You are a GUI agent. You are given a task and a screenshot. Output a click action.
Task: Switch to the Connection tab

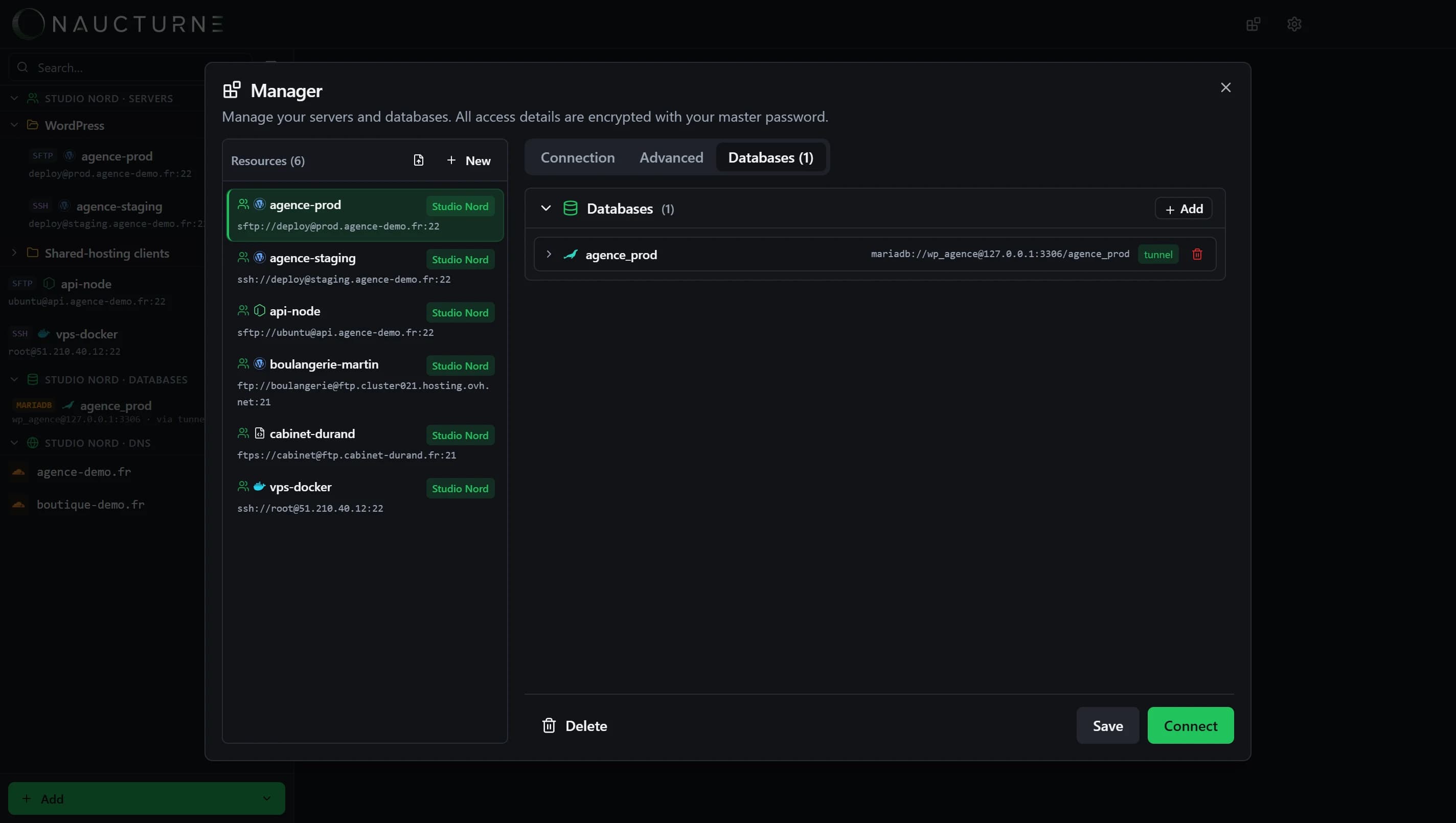pyautogui.click(x=578, y=157)
